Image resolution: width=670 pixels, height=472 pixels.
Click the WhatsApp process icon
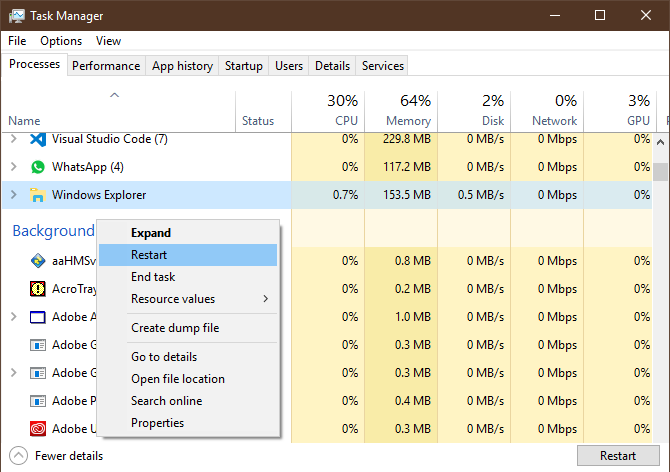[x=38, y=167]
